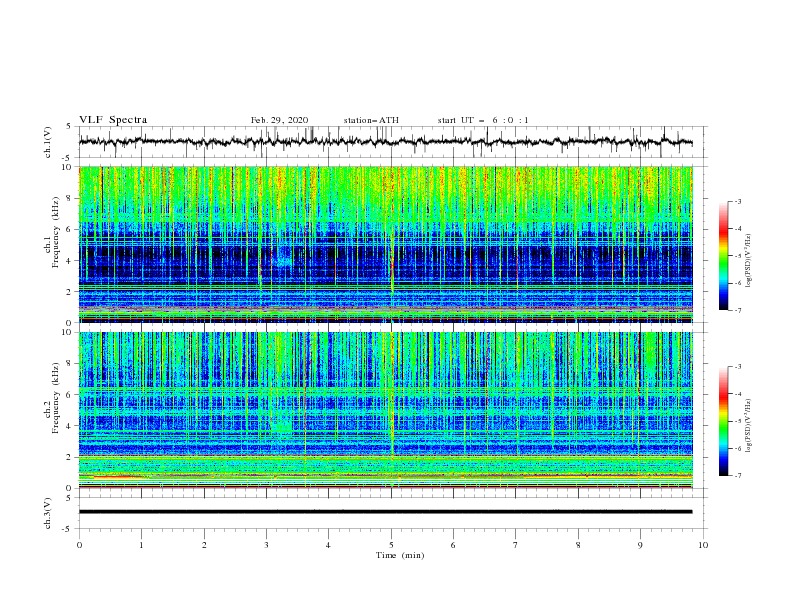Click the "0" tick on the Time axis
Image resolution: width=792 pixels, height=612 pixels.
[x=79, y=545]
